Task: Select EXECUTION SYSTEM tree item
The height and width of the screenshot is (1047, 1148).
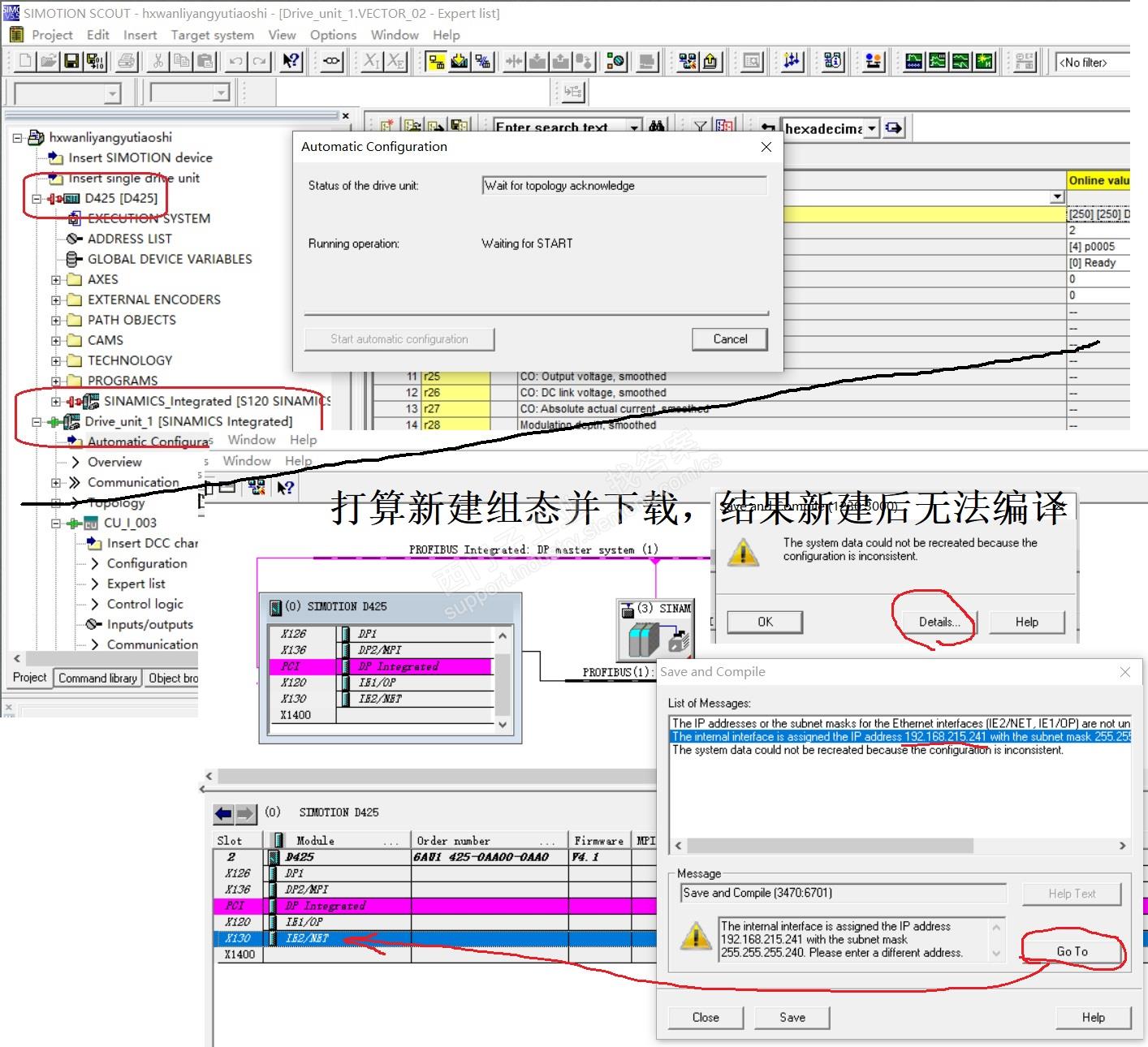Action: click(149, 218)
